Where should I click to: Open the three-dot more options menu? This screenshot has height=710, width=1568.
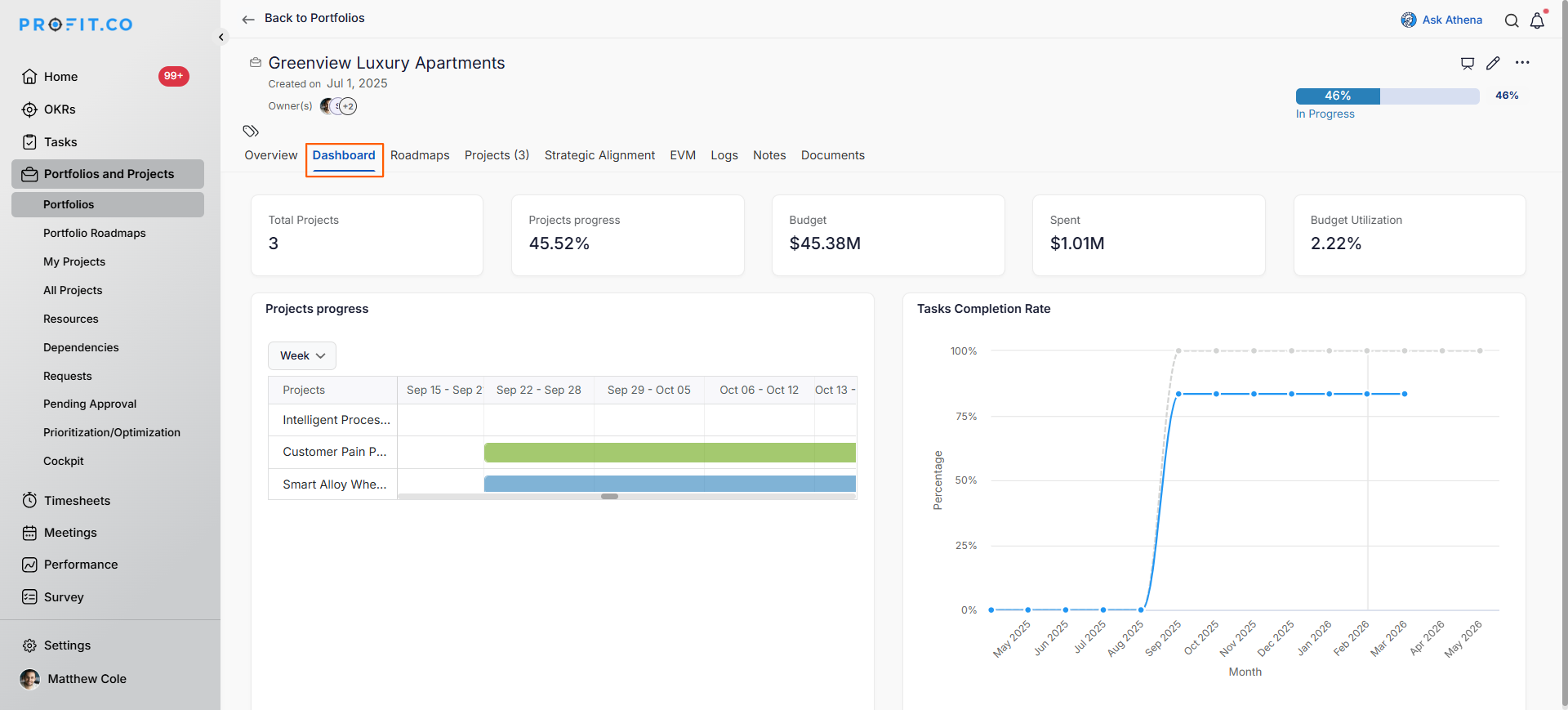[x=1522, y=63]
